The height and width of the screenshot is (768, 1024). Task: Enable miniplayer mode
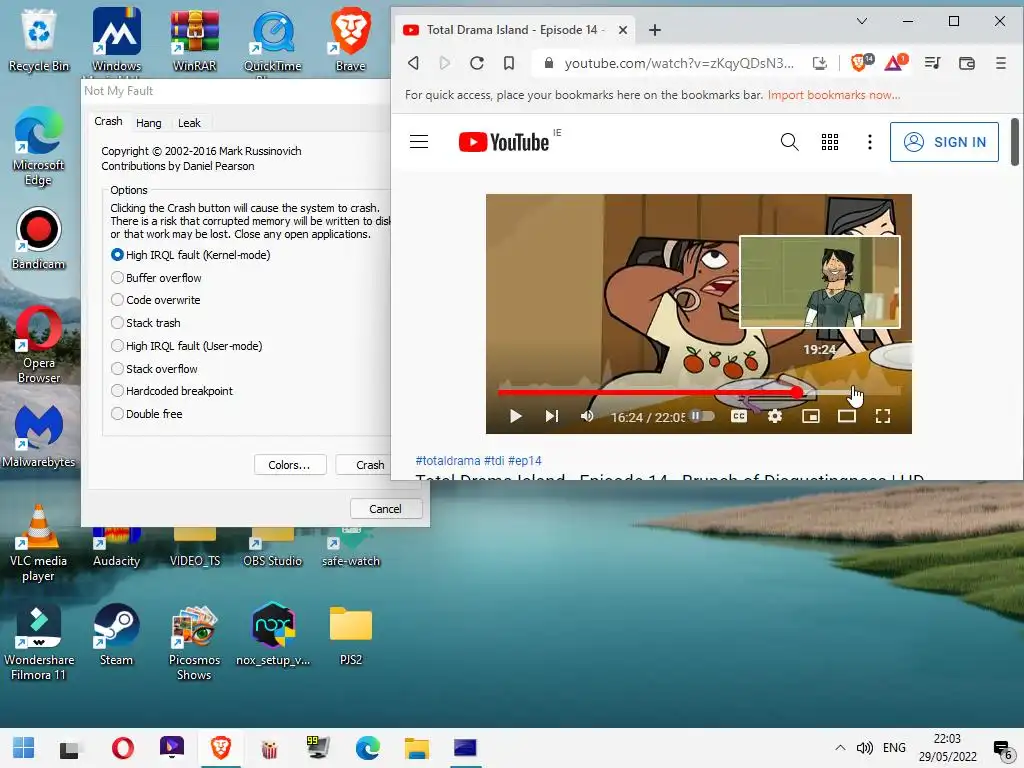tap(810, 416)
